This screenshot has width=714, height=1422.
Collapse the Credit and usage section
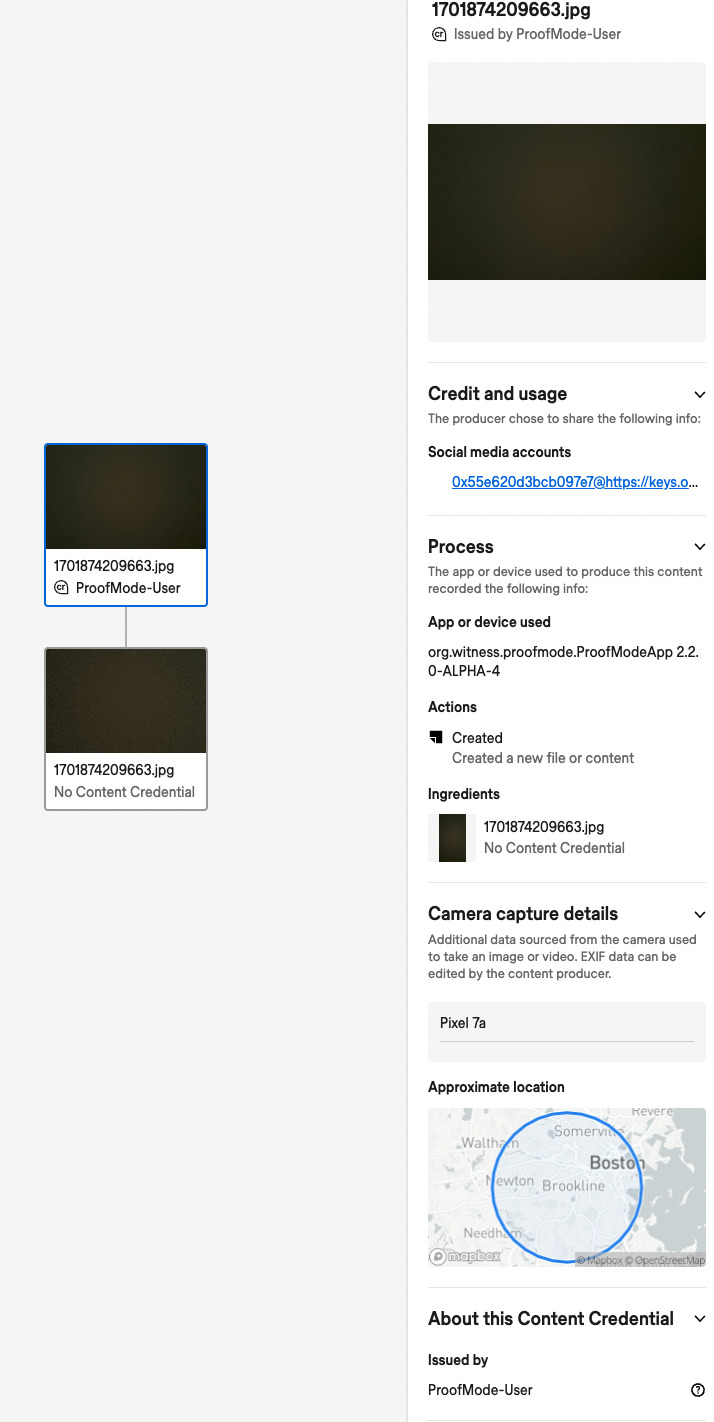(x=699, y=394)
